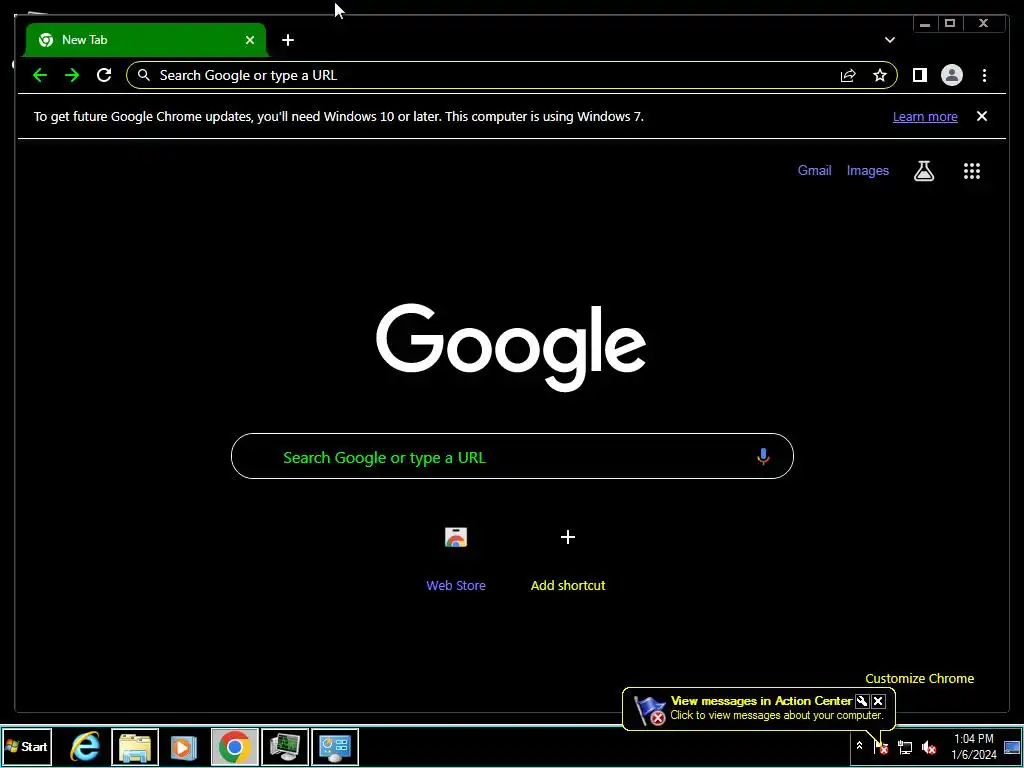Viewport: 1024px width, 768px height.
Task: Open Windows Explorer from the taskbar
Action: pos(135,746)
